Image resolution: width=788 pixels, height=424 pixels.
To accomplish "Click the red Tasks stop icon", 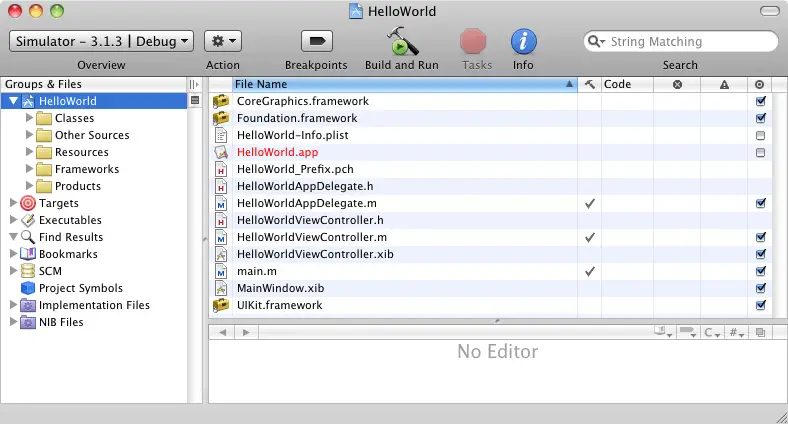I will coord(473,41).
